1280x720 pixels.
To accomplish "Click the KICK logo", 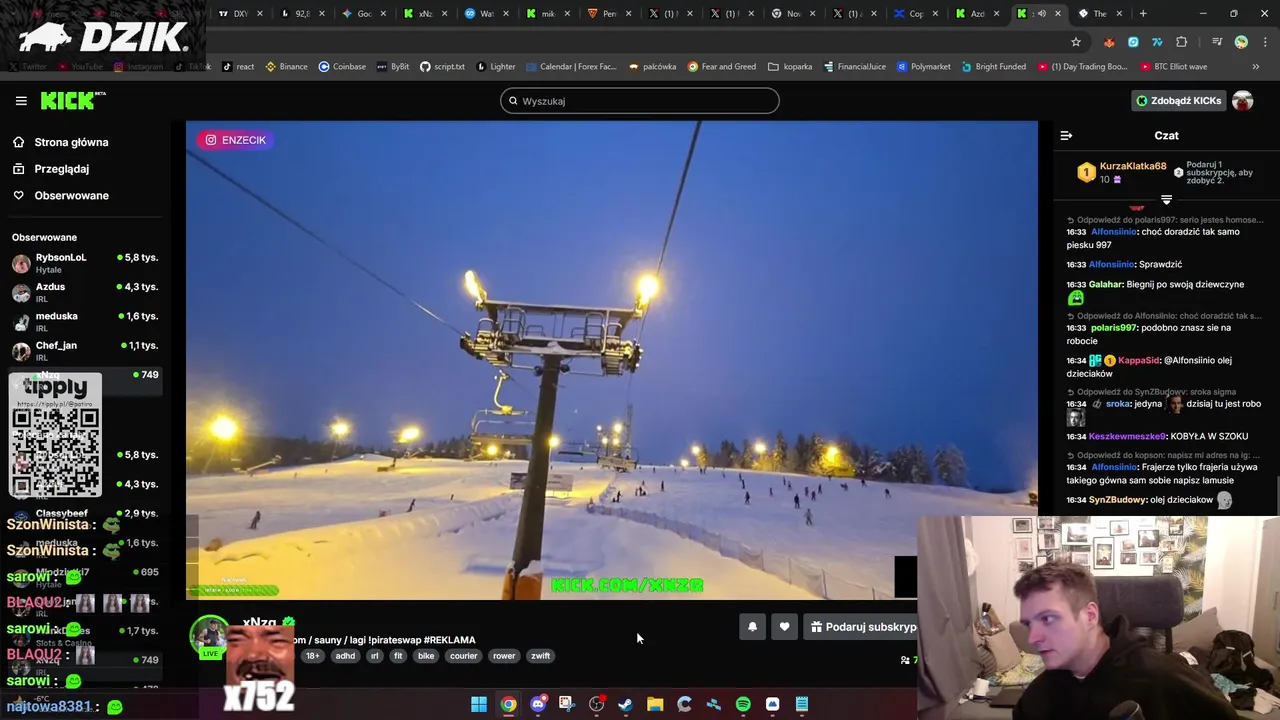I will tap(72, 100).
